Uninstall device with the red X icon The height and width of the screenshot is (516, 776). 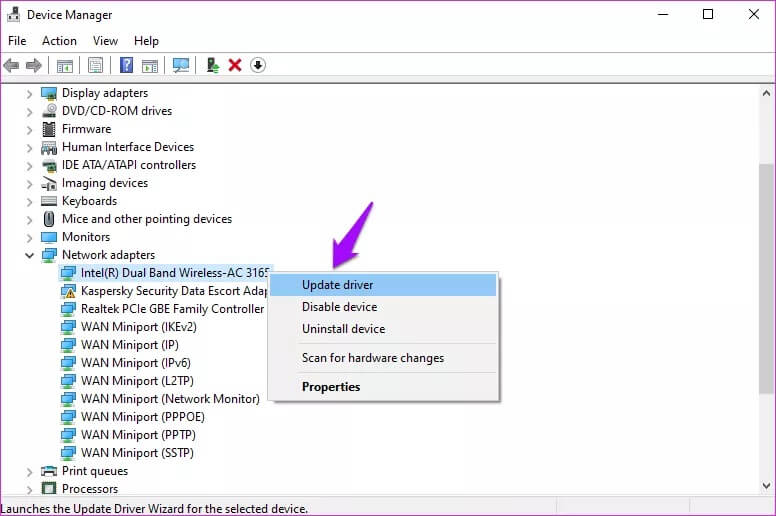[x=235, y=65]
